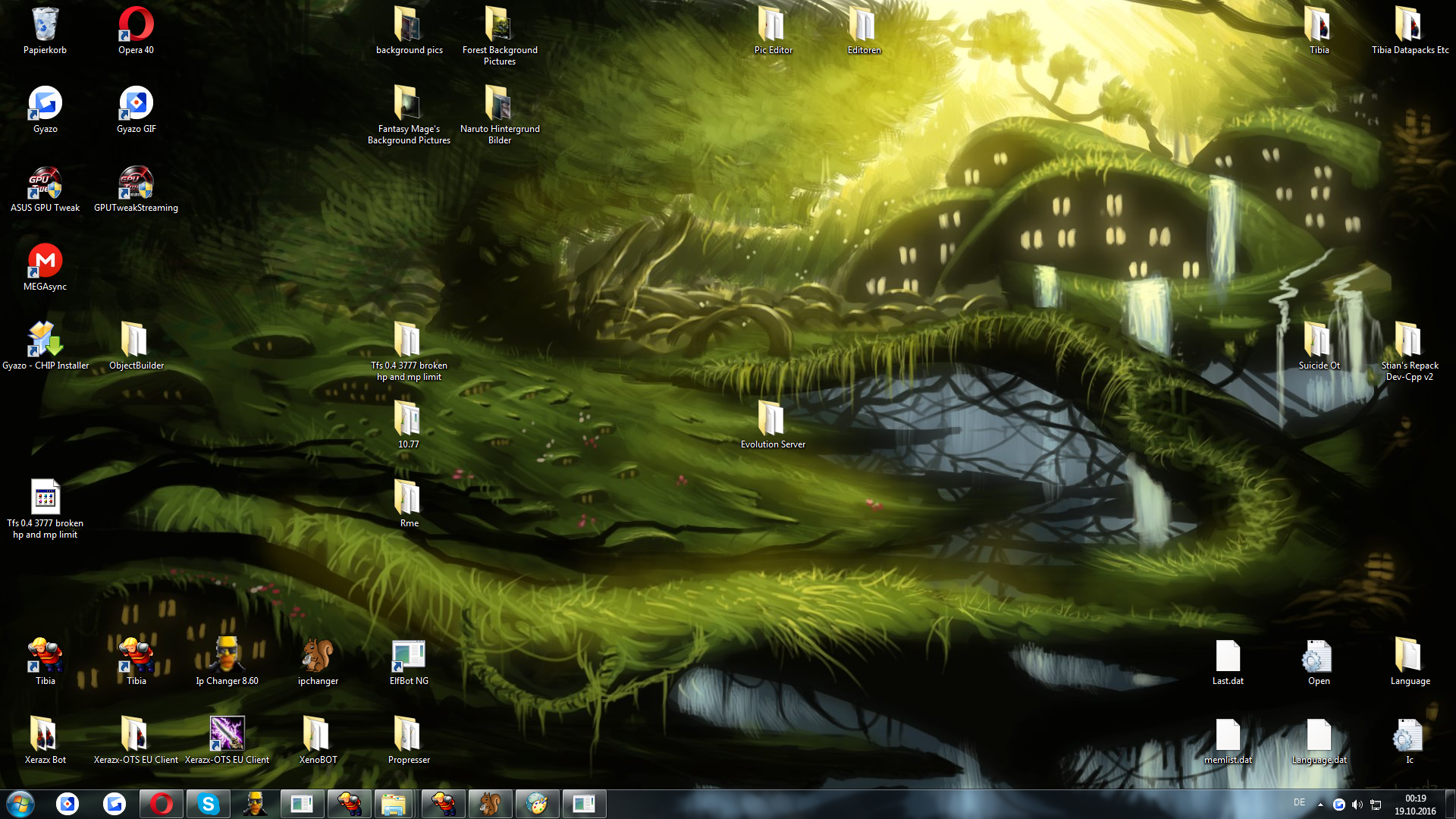Open the Rme folder
The width and height of the screenshot is (1456, 819).
pyautogui.click(x=409, y=504)
